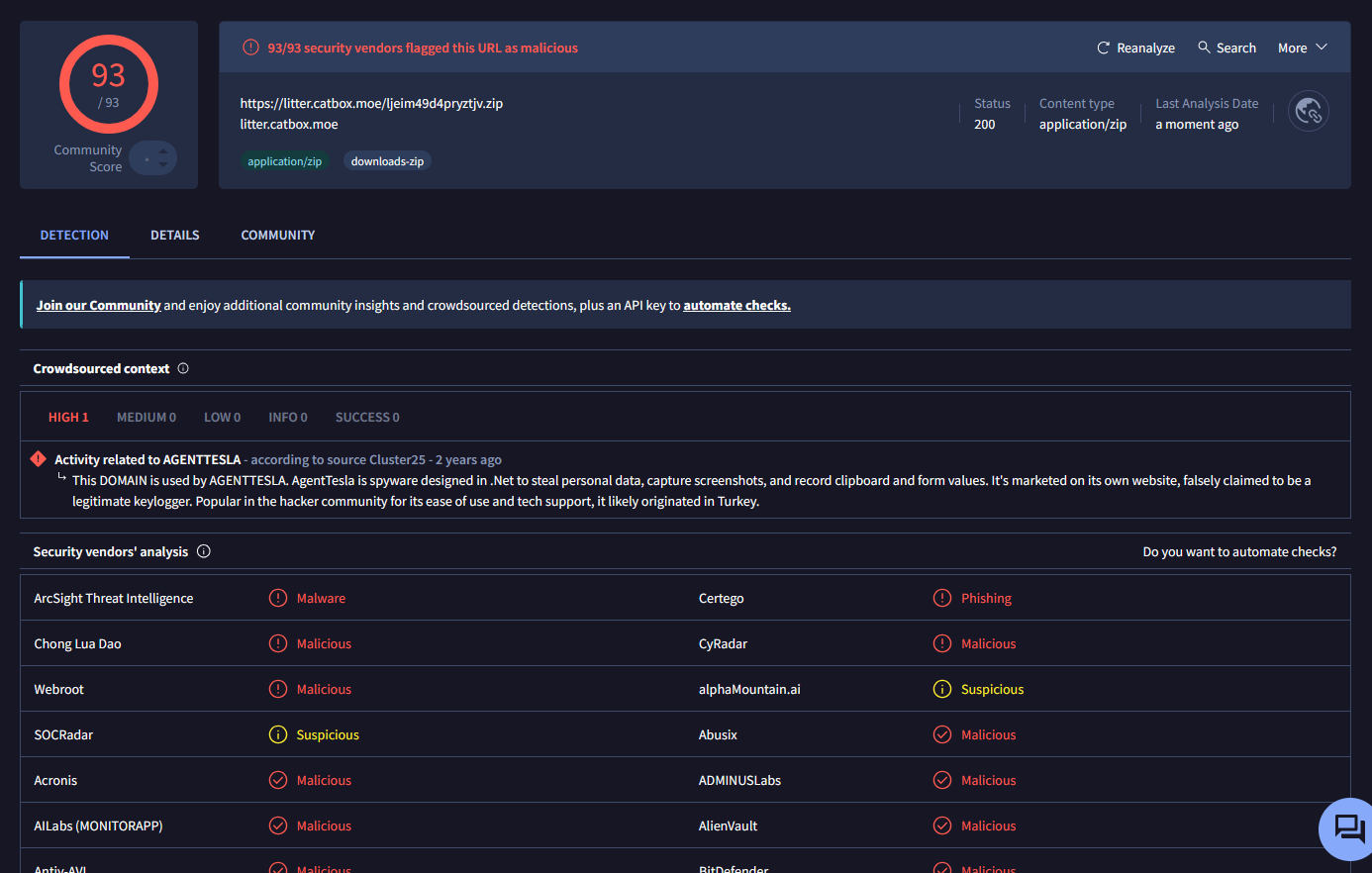The image size is (1372, 873).
Task: Follow the automate checks link
Action: 736,305
